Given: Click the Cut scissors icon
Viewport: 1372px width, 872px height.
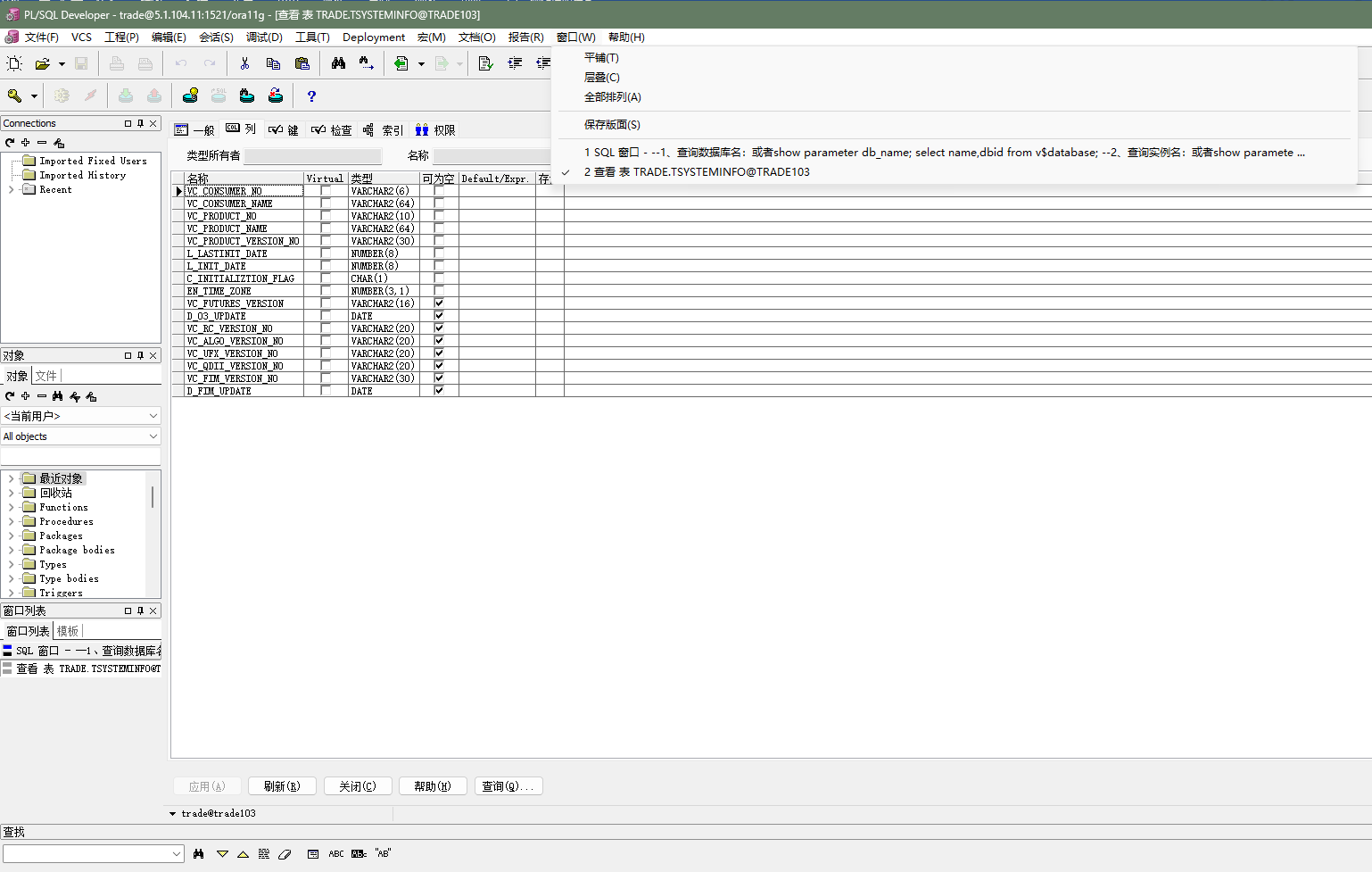Looking at the screenshot, I should click(x=244, y=63).
